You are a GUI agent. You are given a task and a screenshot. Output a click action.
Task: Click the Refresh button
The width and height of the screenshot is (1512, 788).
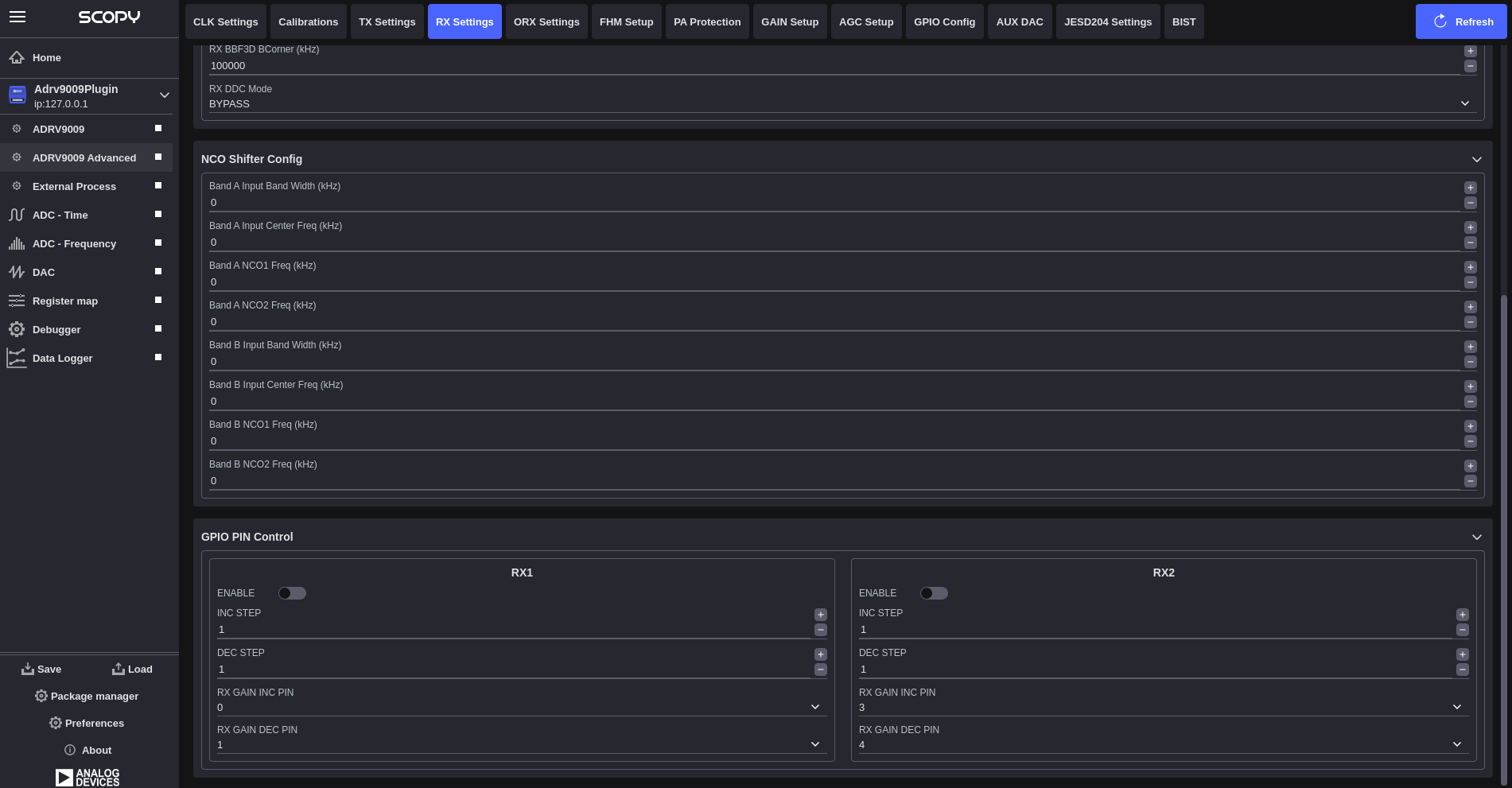(x=1461, y=21)
